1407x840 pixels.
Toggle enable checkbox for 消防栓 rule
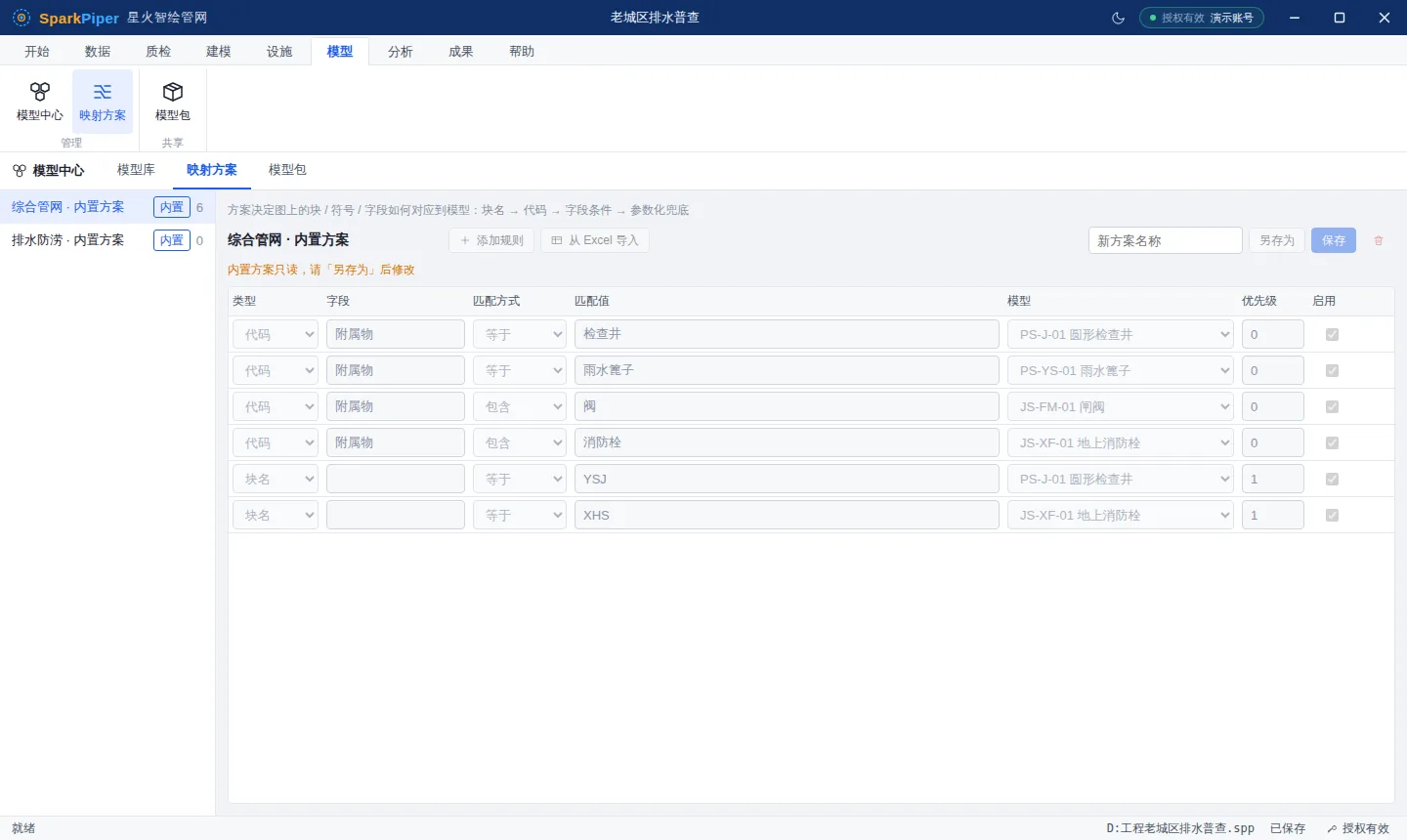(1332, 442)
